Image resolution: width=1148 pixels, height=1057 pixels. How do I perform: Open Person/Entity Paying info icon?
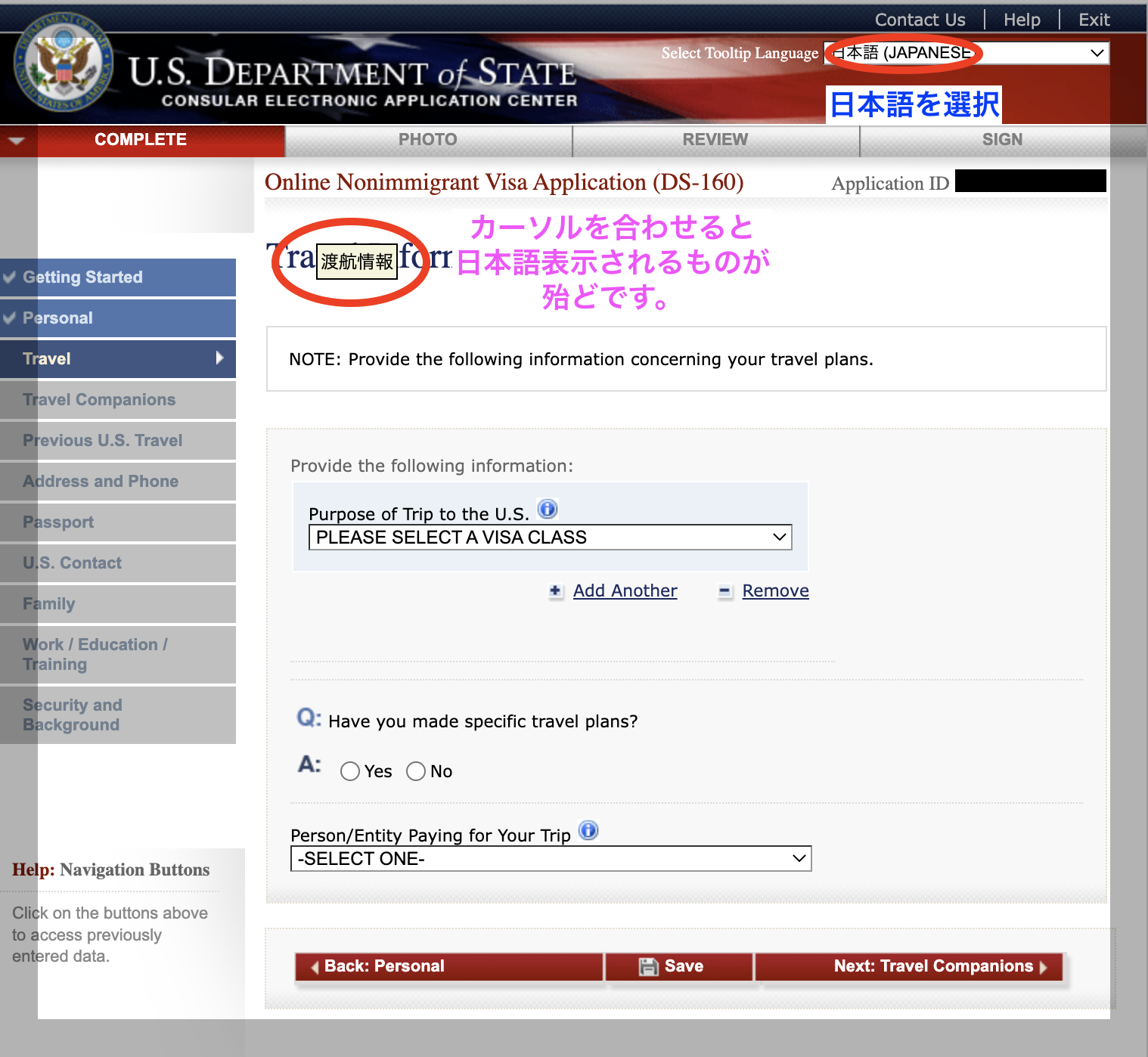coord(588,831)
